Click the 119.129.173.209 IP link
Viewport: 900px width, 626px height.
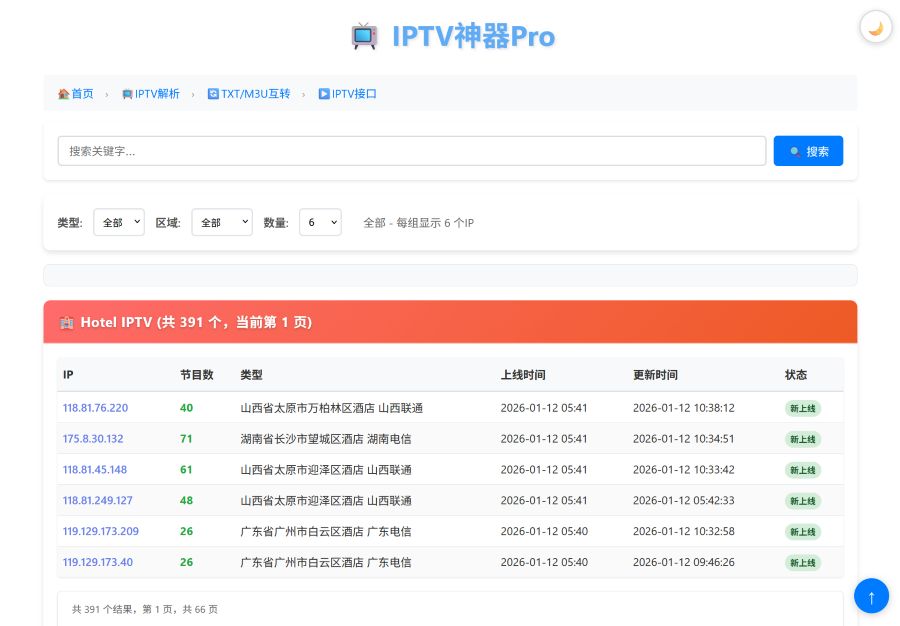100,531
